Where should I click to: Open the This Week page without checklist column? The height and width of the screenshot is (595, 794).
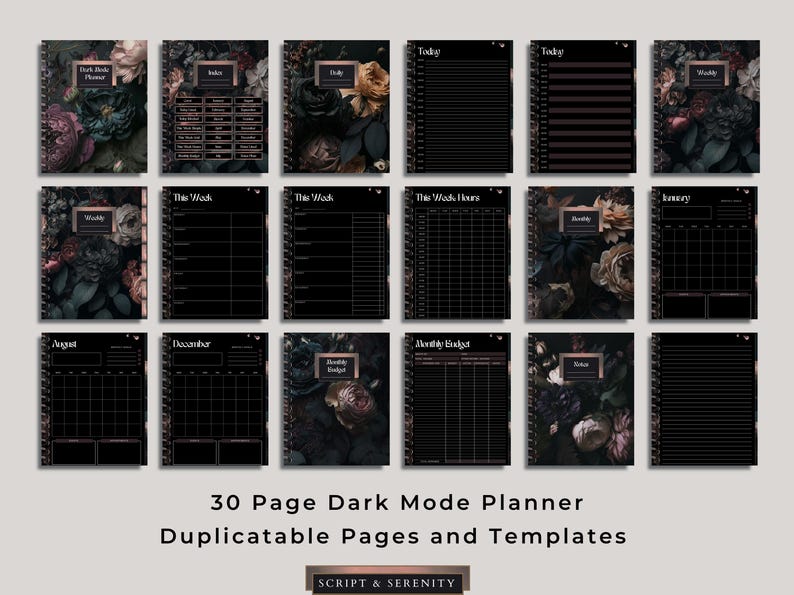pyautogui.click(x=215, y=253)
